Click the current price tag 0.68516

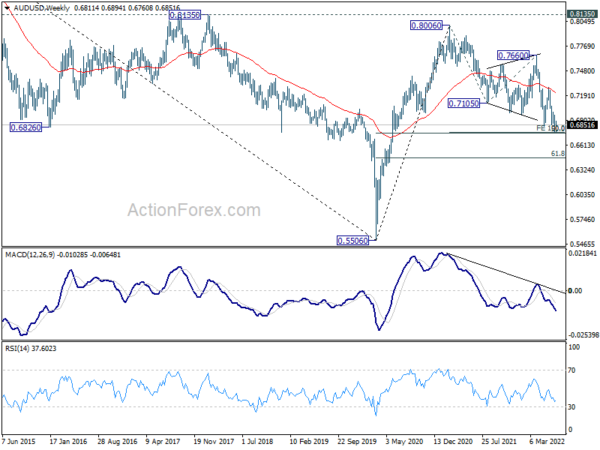[582, 125]
